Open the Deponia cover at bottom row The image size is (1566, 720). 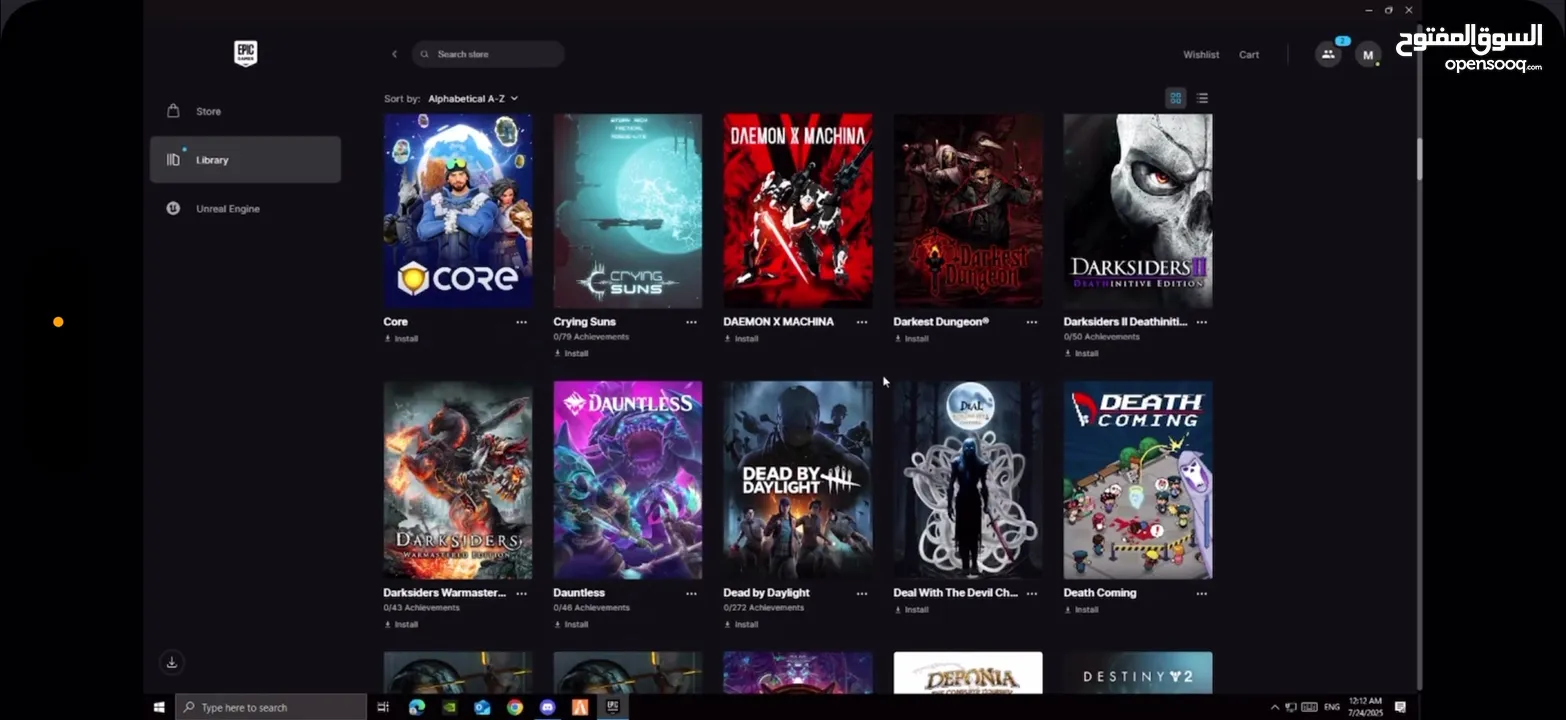(968, 673)
